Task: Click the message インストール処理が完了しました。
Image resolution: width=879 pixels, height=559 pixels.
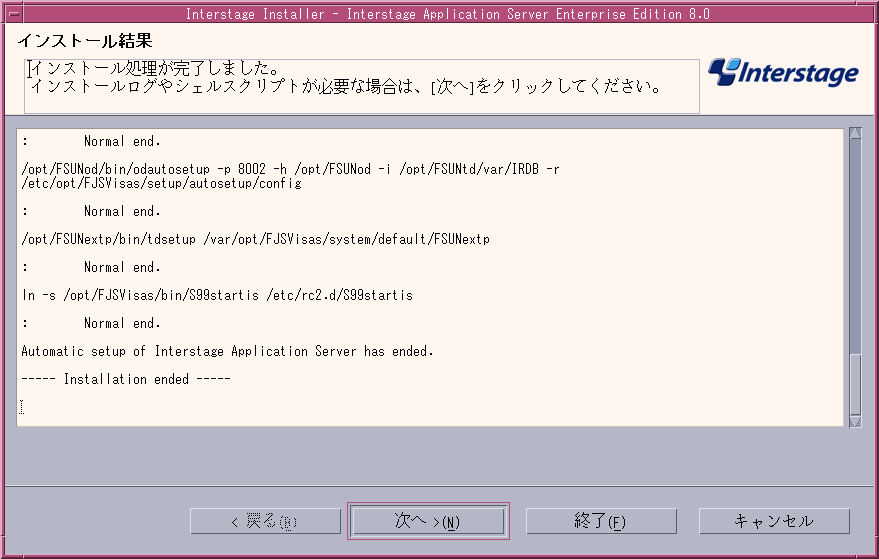Action: [x=155, y=68]
